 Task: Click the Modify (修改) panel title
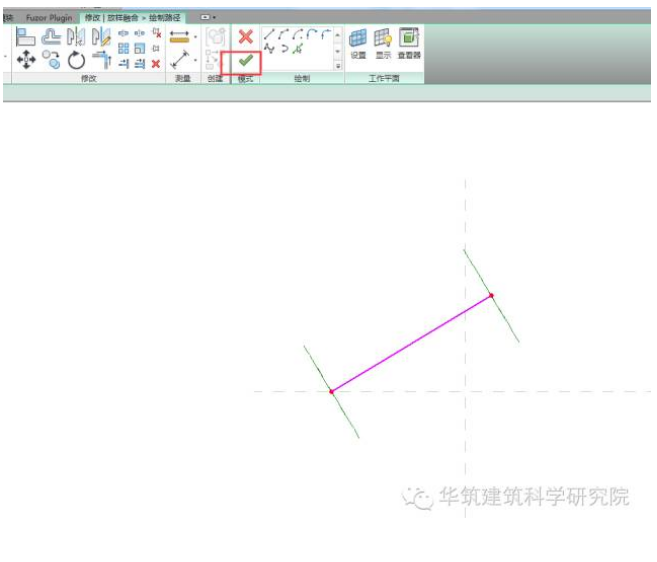89,78
